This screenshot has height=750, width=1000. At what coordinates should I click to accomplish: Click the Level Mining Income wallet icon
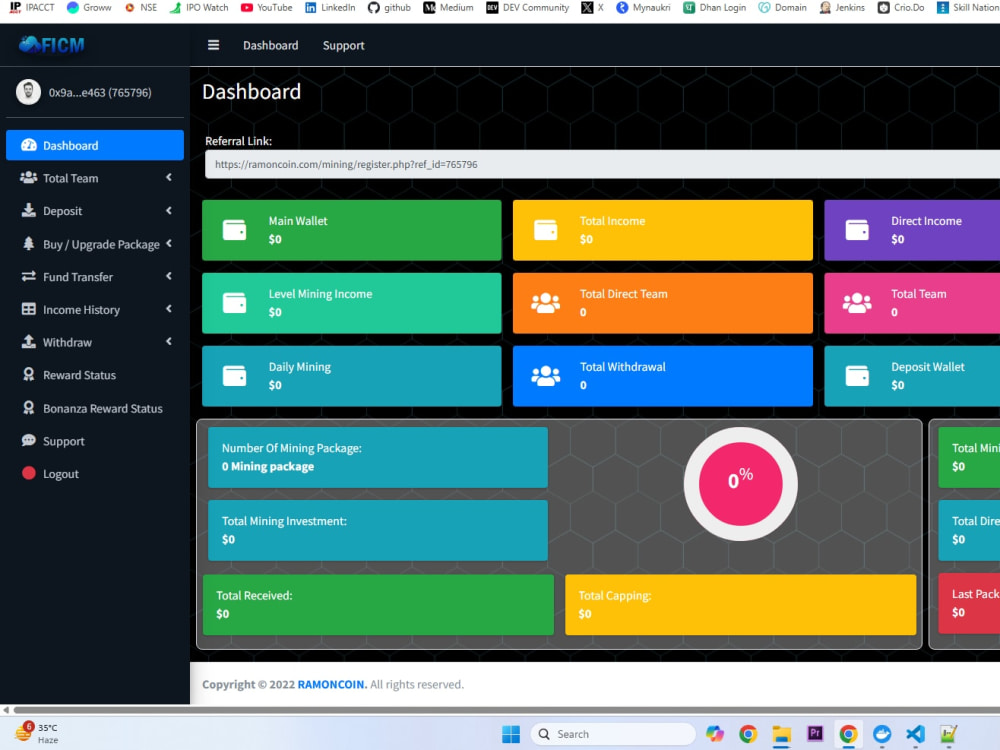click(x=234, y=302)
